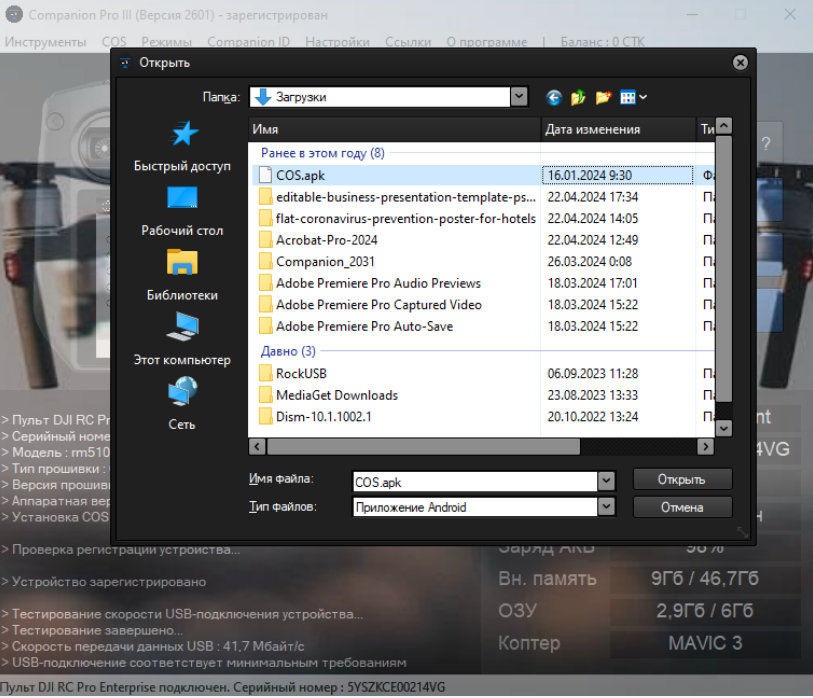
Task: Open Network (Сеть) location
Action: click(182, 391)
